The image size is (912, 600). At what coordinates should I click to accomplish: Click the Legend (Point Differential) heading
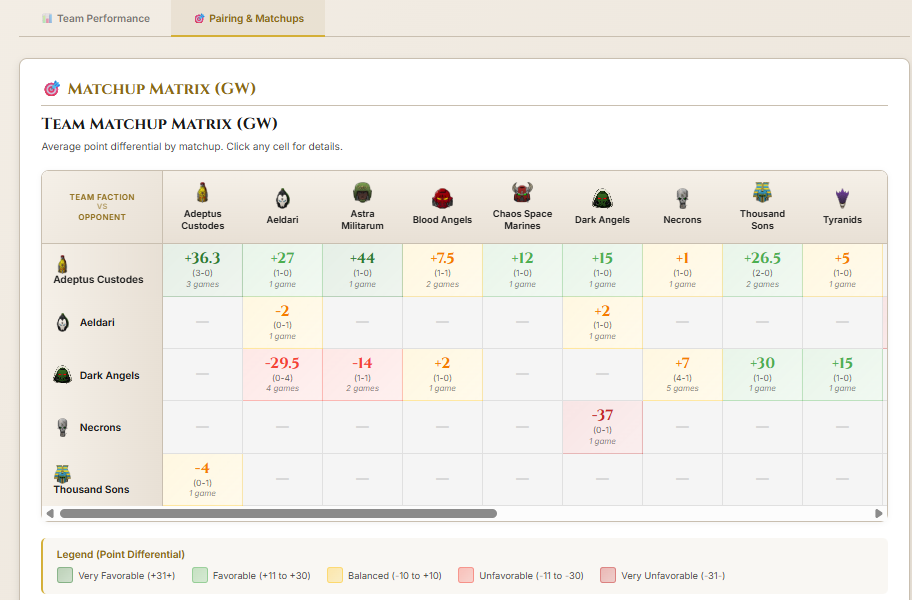coord(120,554)
